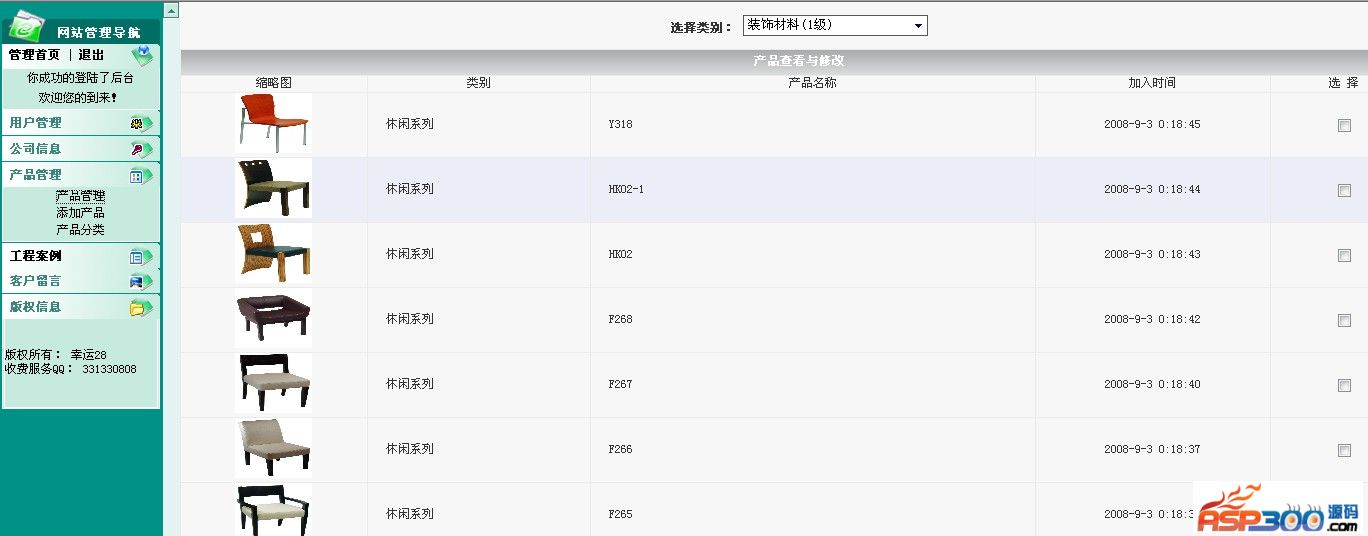Viewport: 1368px width, 536px height.
Task: Click the grid icon beside 产品管理
Action: [x=141, y=175]
